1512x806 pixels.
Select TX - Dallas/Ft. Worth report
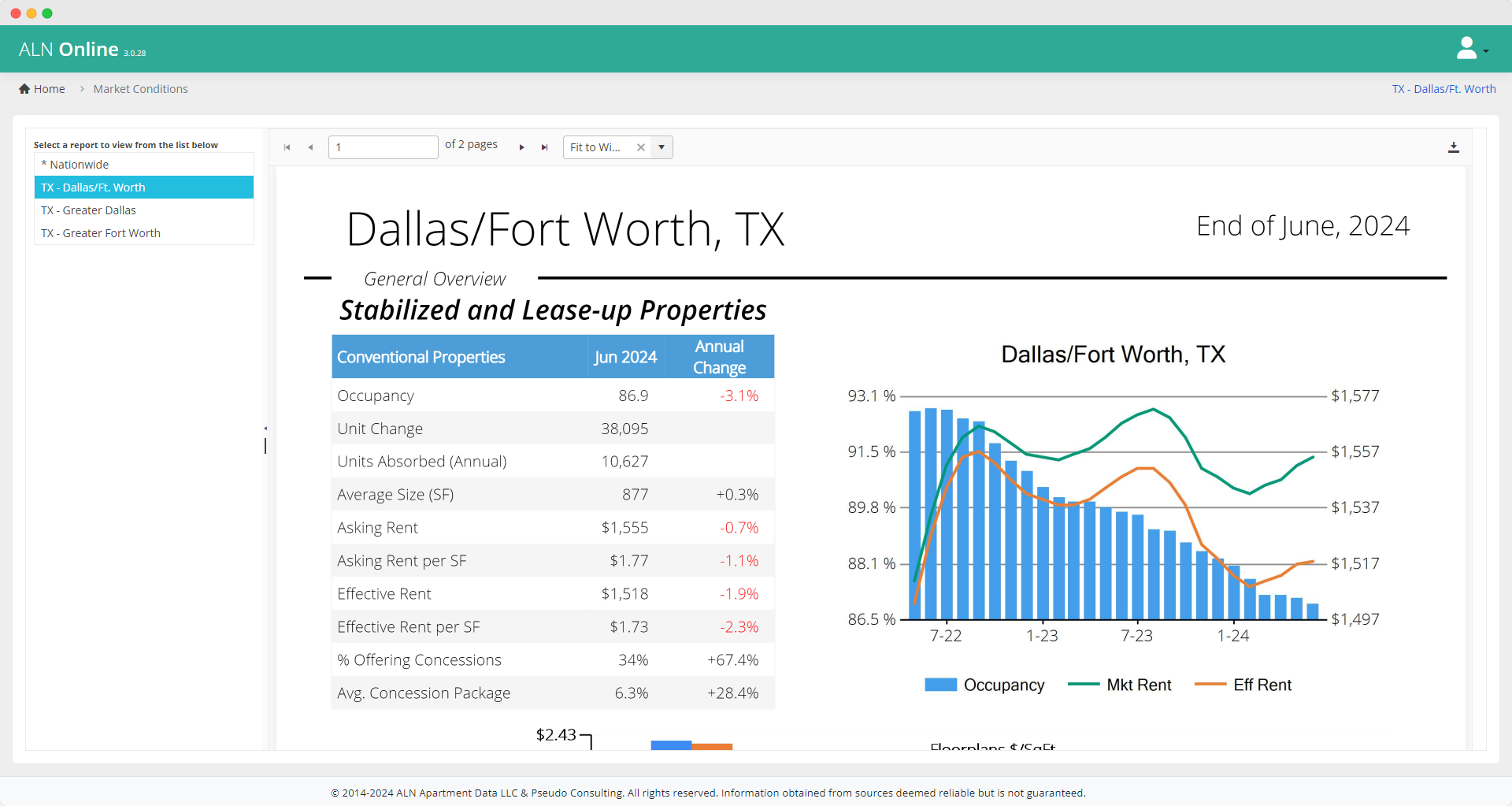click(144, 188)
